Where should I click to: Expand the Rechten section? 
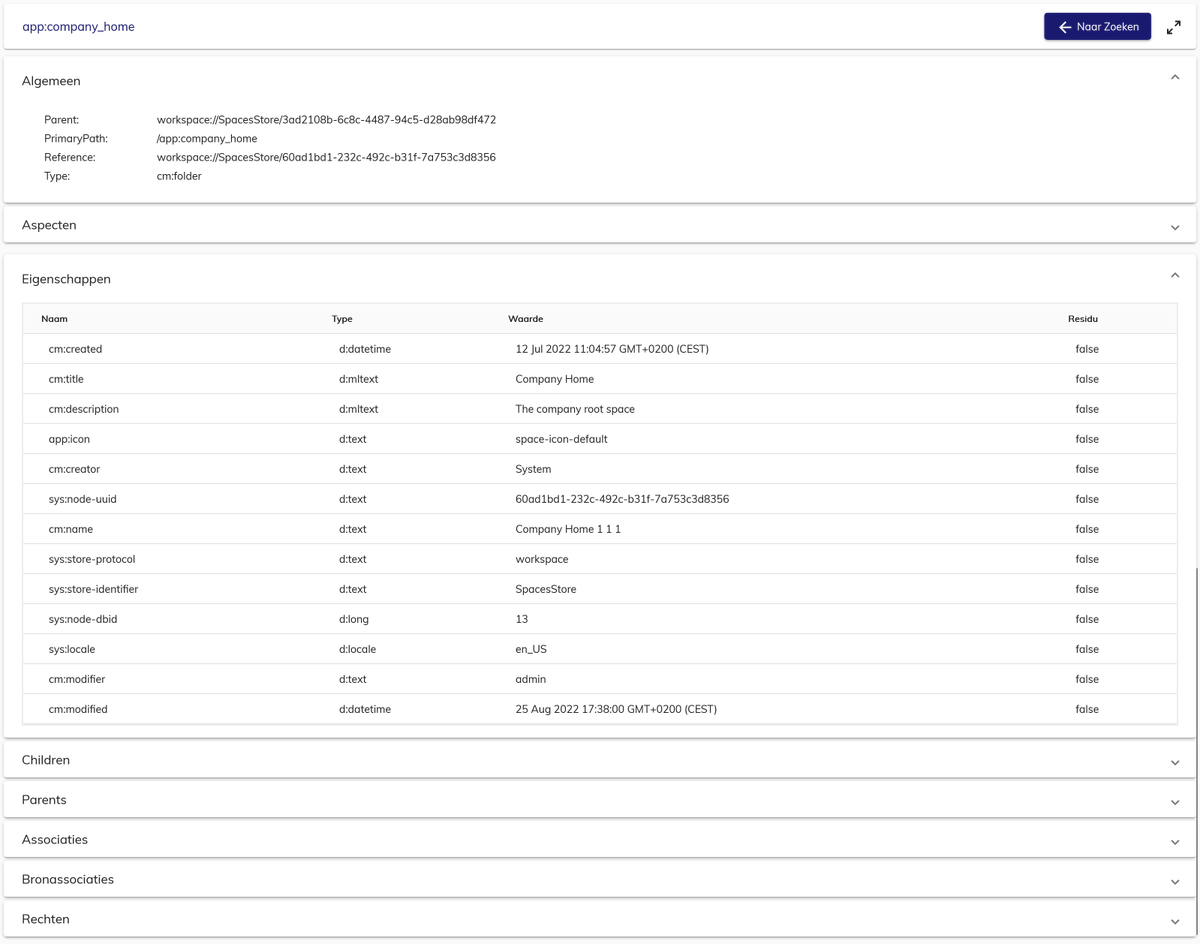[1175, 920]
